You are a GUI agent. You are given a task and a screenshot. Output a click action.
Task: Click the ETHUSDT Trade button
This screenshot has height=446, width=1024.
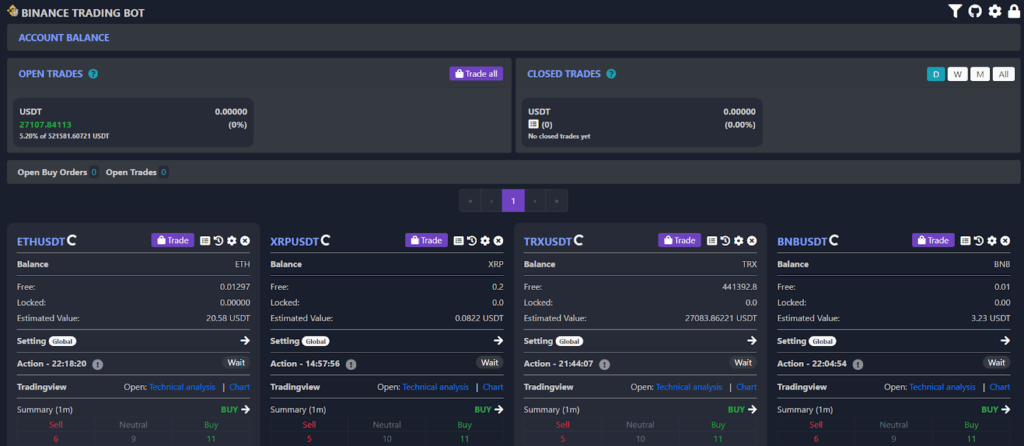coord(173,240)
